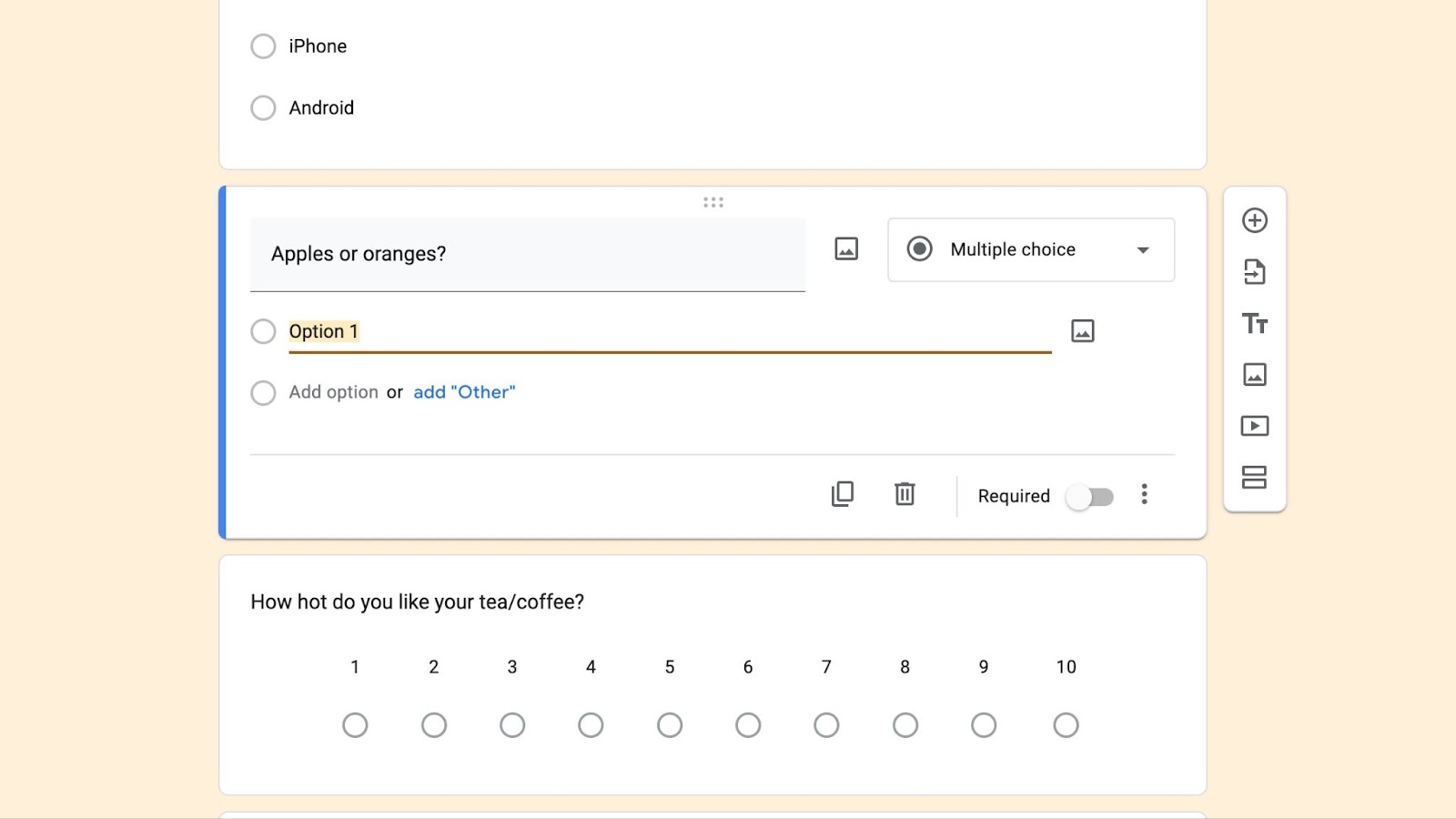Open the three-dot more options menu

point(1145,494)
